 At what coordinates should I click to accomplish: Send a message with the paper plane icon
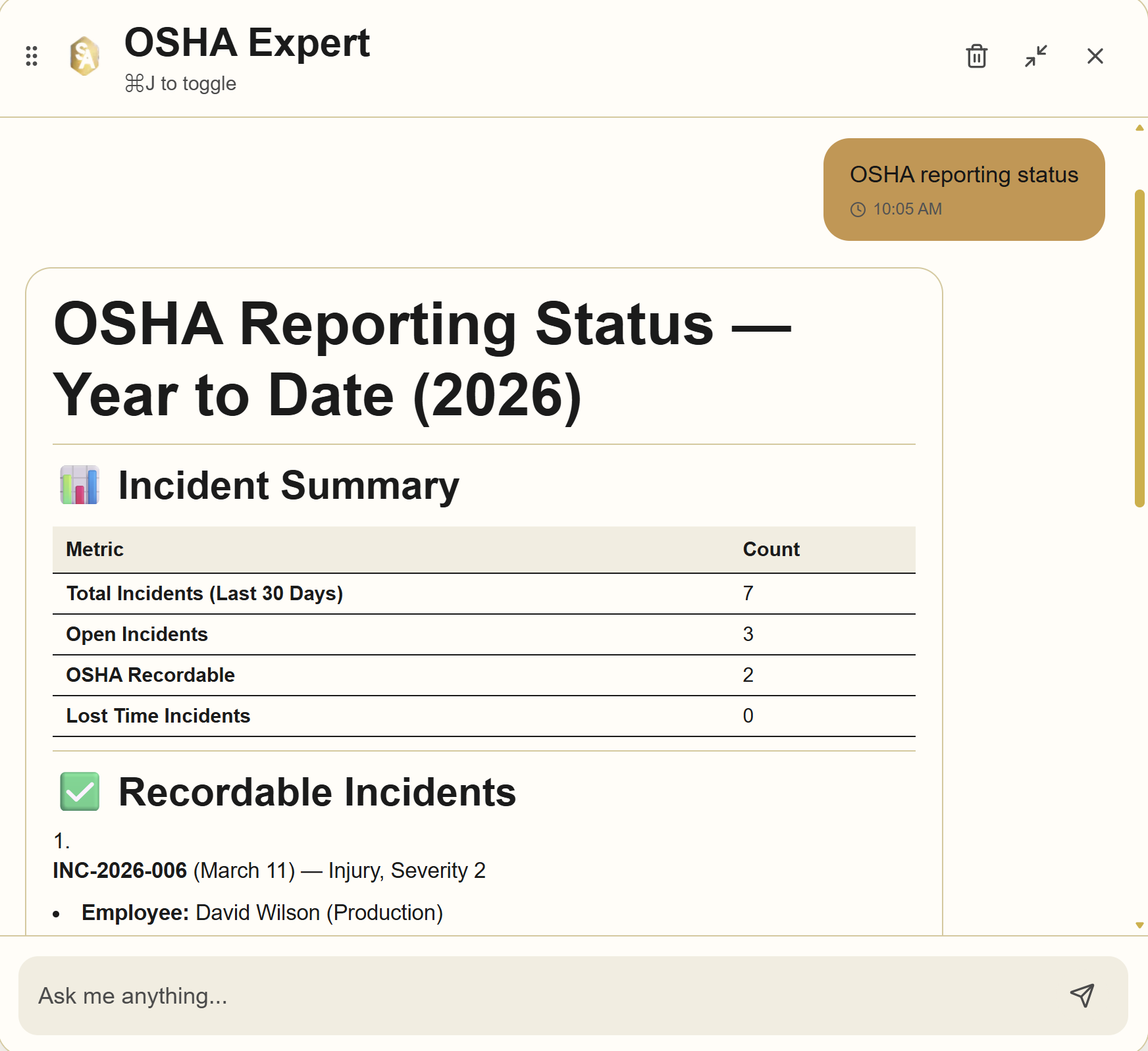pos(1082,996)
